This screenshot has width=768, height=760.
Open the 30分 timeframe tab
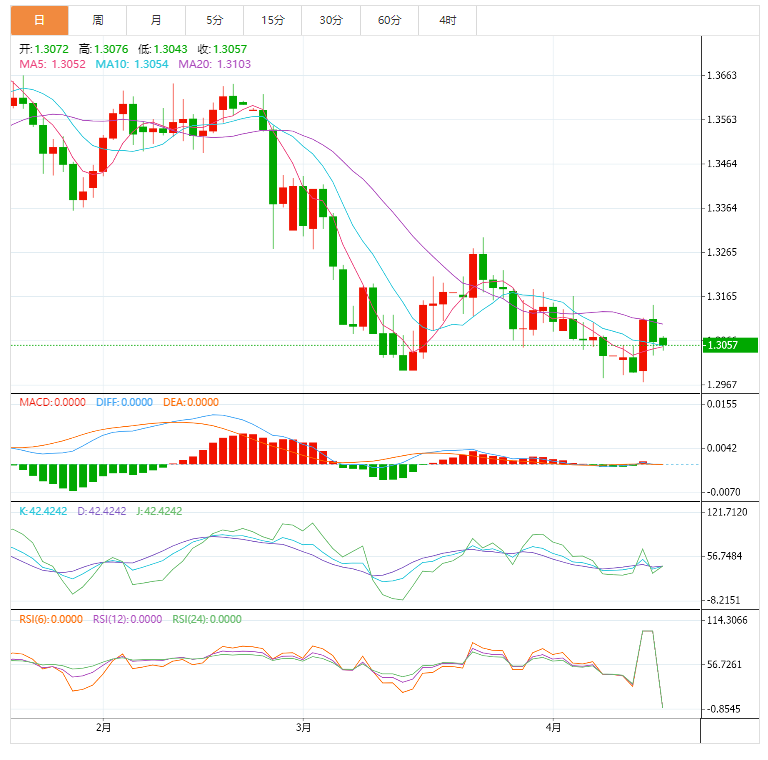(331, 20)
